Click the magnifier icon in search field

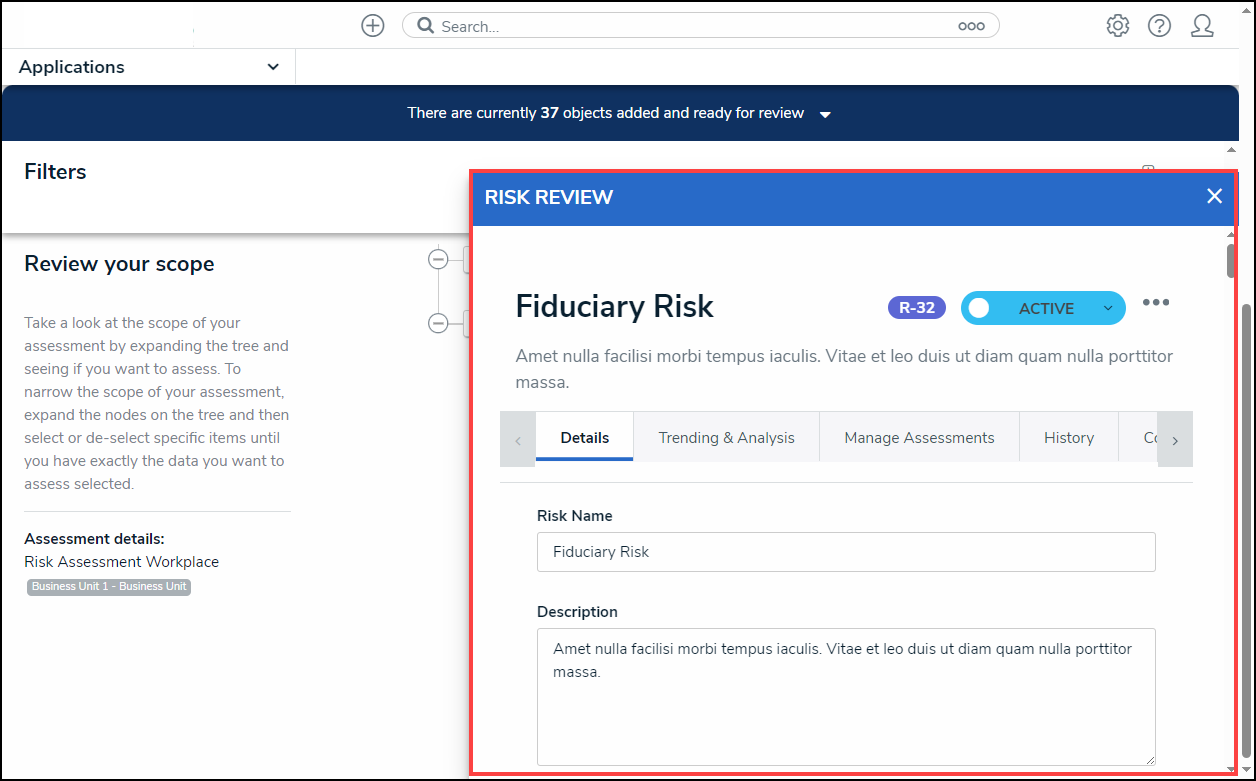click(x=425, y=26)
